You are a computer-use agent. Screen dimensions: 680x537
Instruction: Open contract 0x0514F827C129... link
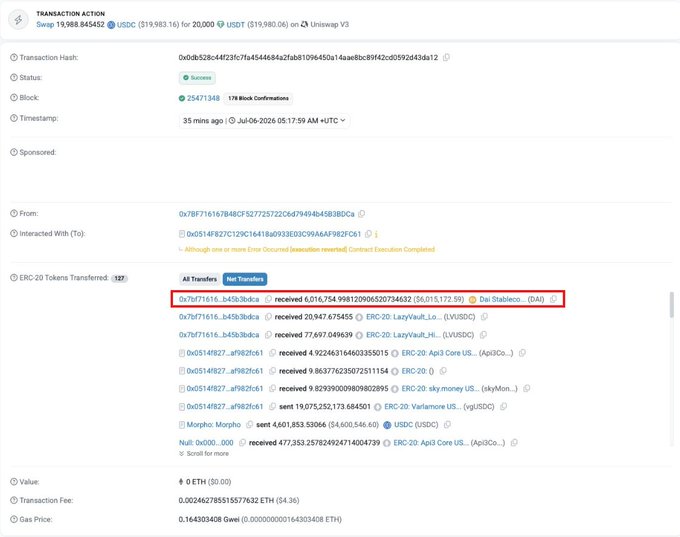click(x=274, y=234)
